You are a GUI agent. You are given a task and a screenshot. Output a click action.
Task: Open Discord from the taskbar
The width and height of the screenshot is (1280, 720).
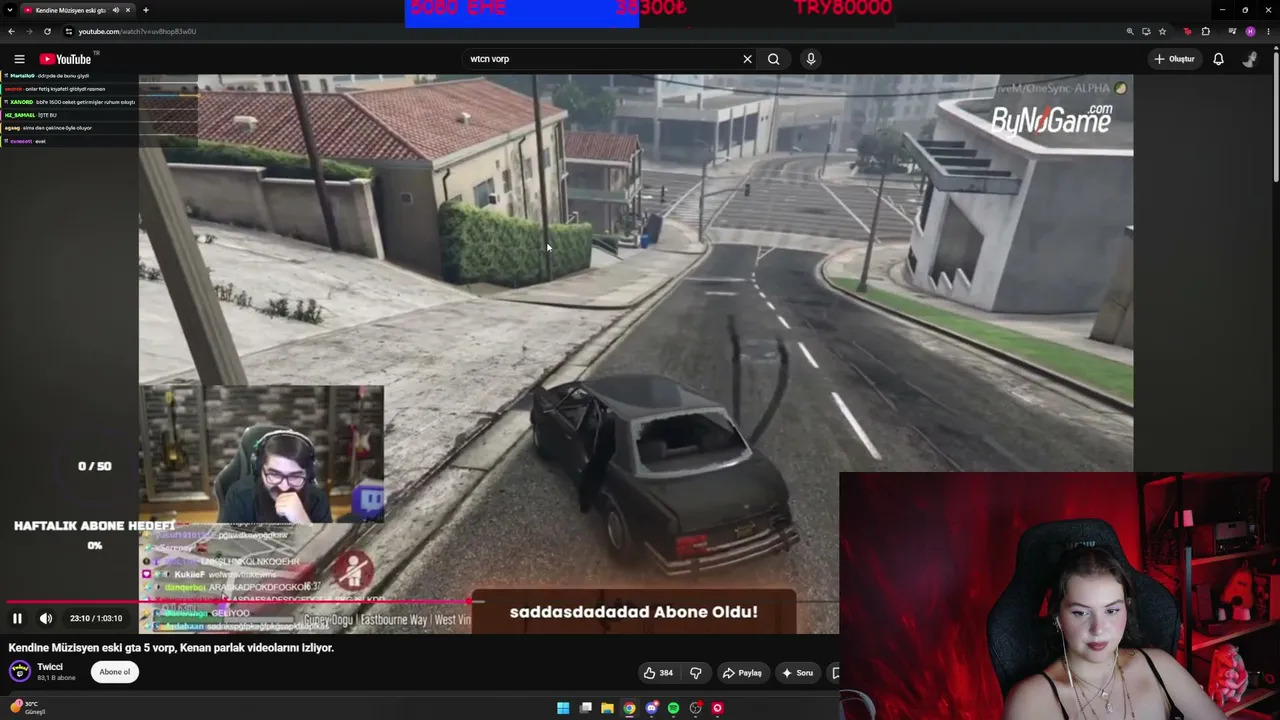pos(651,708)
